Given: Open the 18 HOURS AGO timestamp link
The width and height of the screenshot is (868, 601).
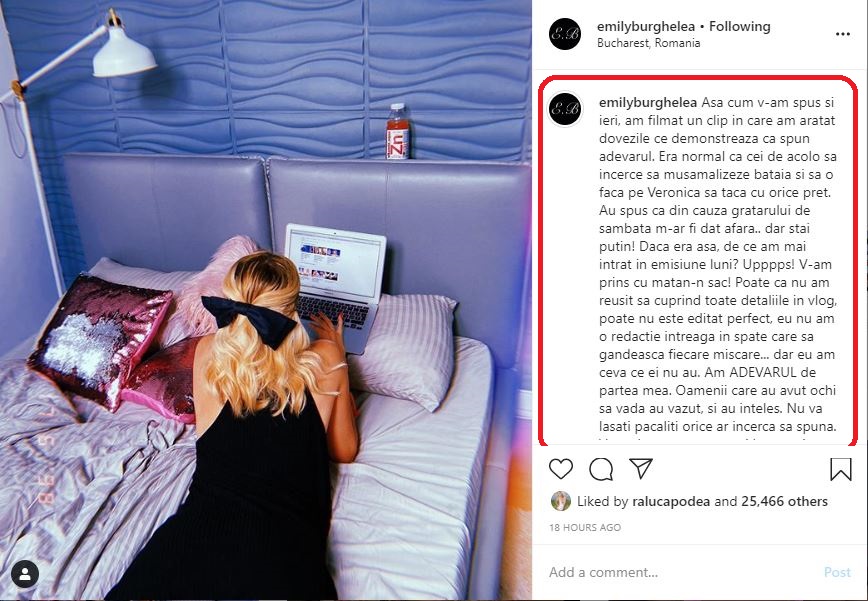Looking at the screenshot, I should pyautogui.click(x=585, y=527).
